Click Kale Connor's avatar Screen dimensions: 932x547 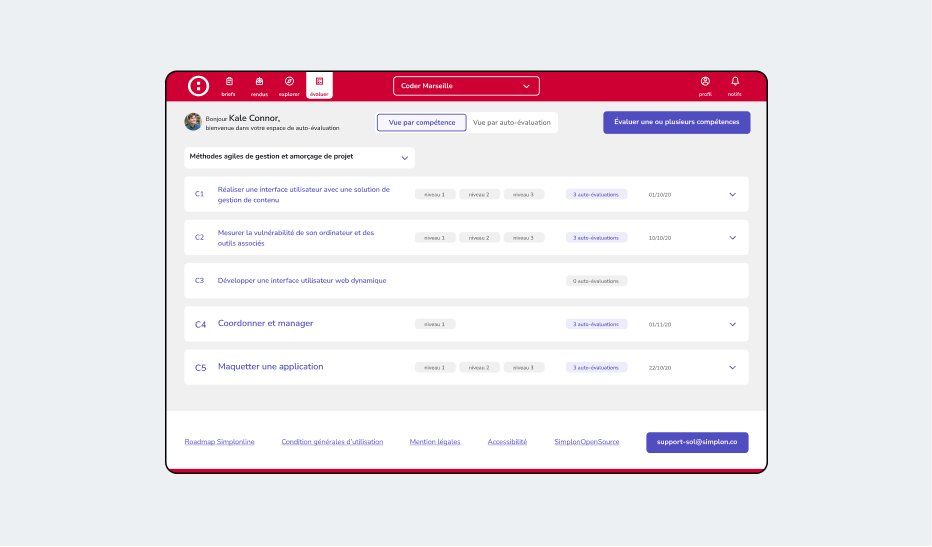tap(193, 122)
